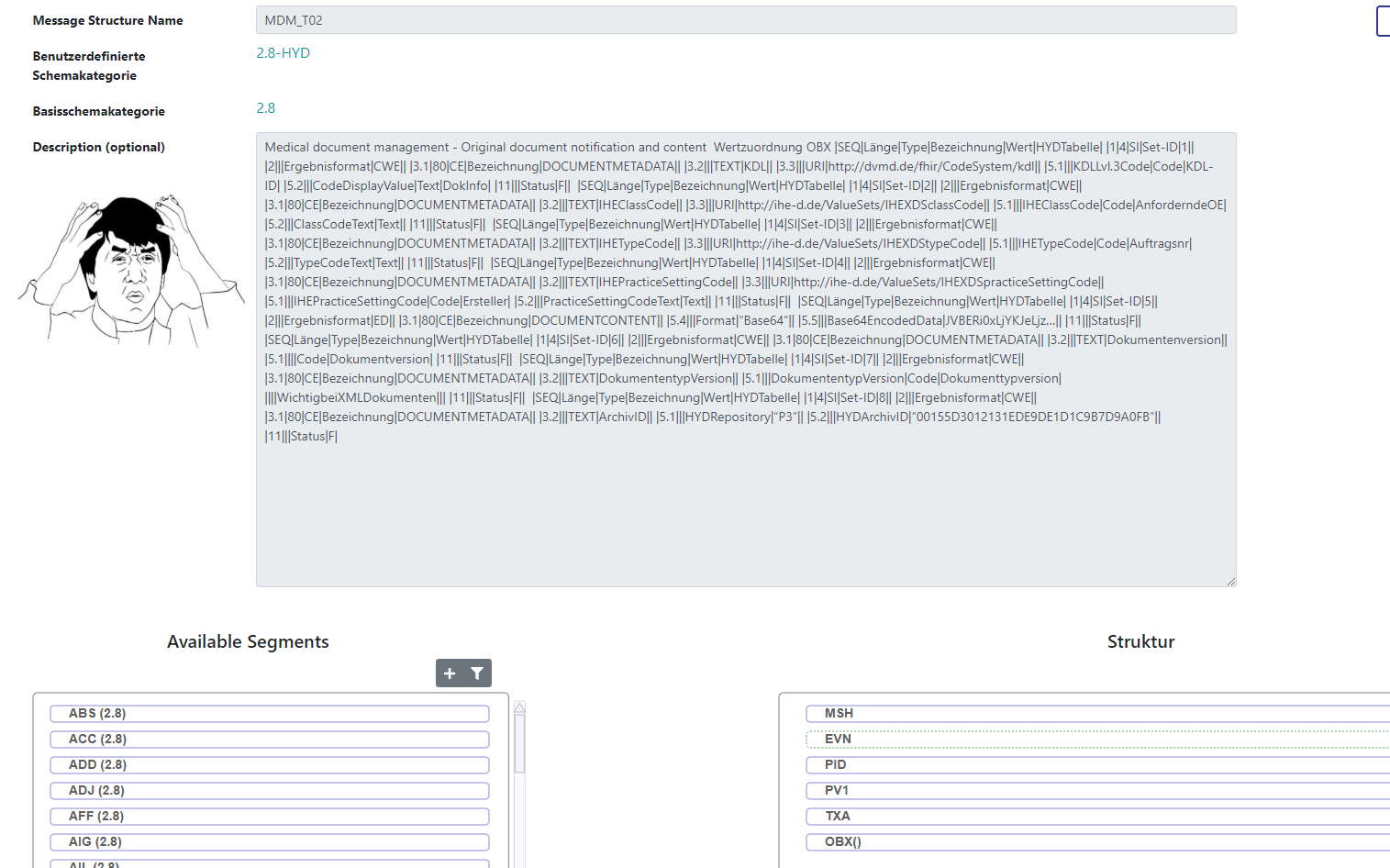The width and height of the screenshot is (1390, 868).
Task: Click the filter funnel icon
Action: [x=477, y=673]
